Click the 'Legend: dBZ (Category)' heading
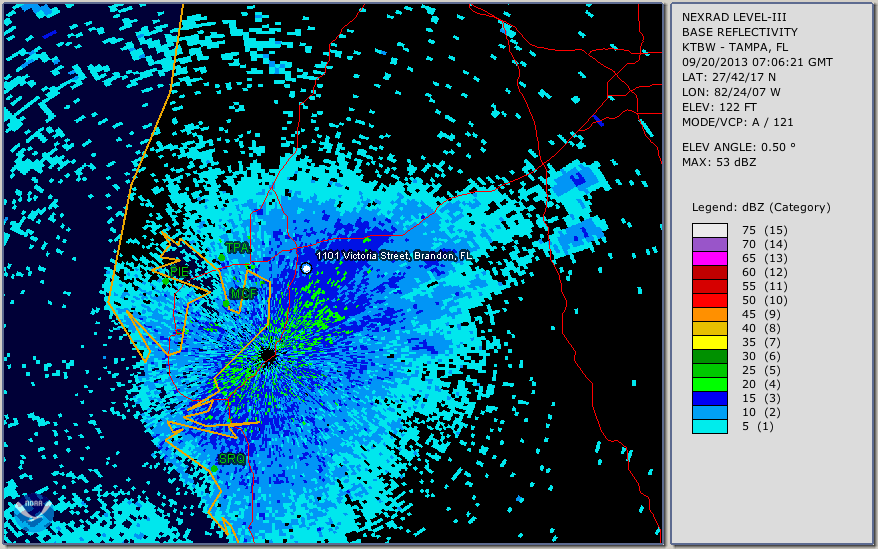Viewport: 878px width, 549px height. [761, 207]
